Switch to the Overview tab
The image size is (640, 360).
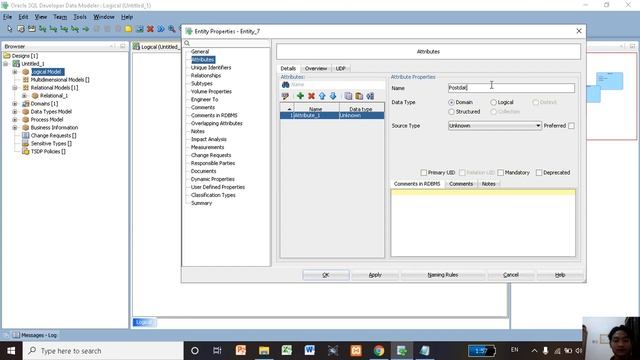(x=316, y=68)
